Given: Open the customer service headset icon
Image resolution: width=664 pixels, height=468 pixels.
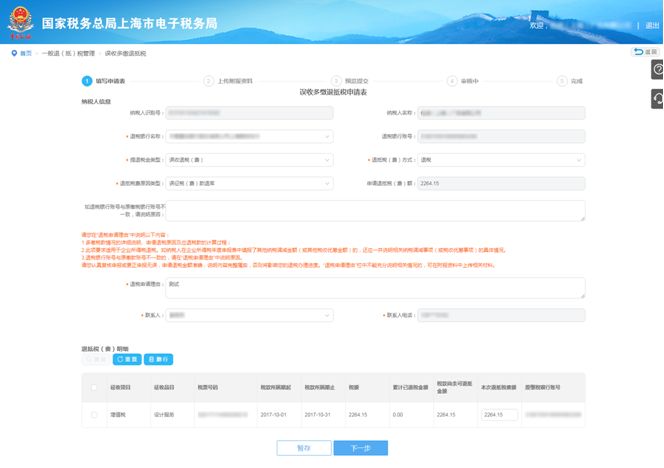Looking at the screenshot, I should (657, 98).
